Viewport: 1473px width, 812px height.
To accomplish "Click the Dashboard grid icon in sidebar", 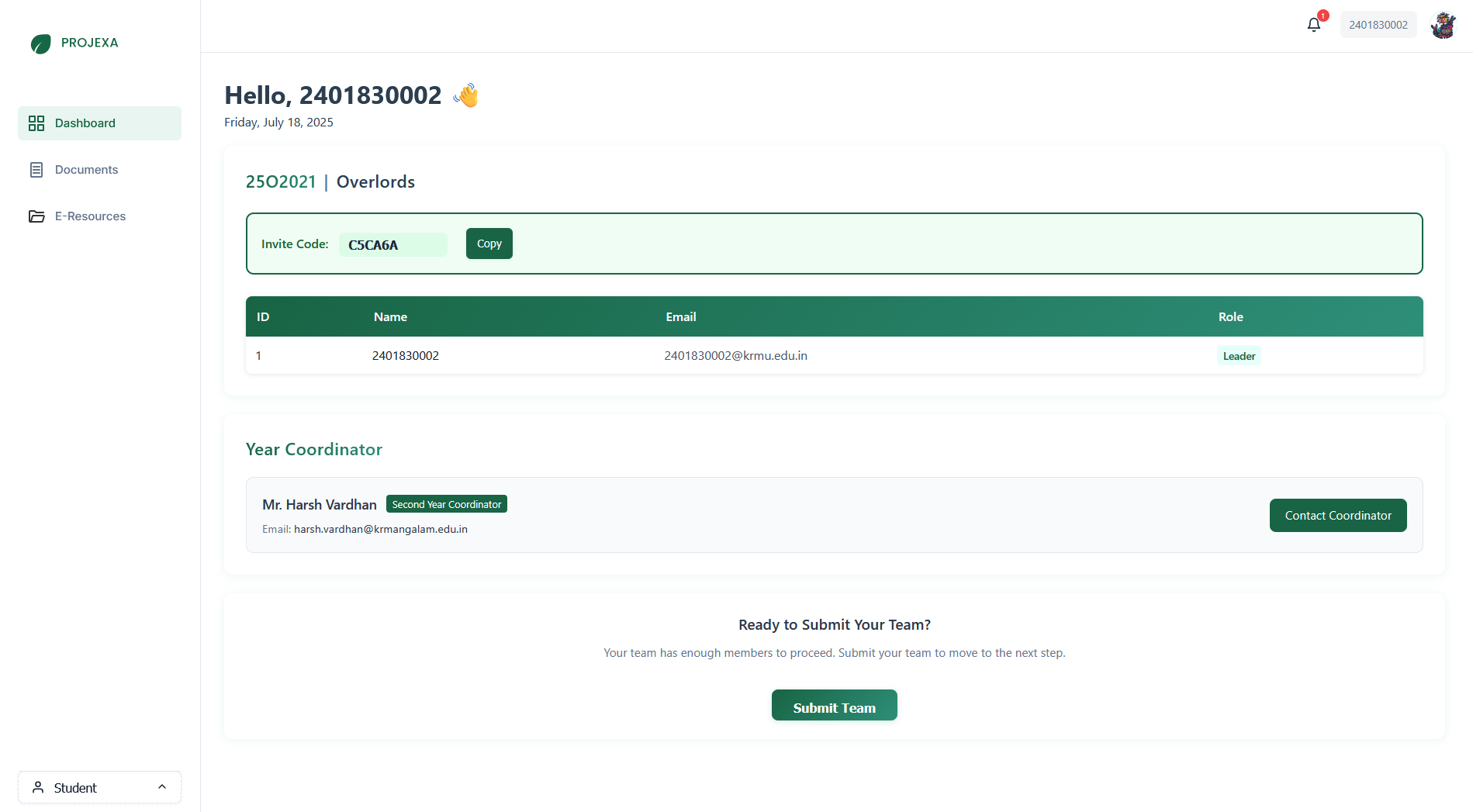I will pyautogui.click(x=36, y=123).
